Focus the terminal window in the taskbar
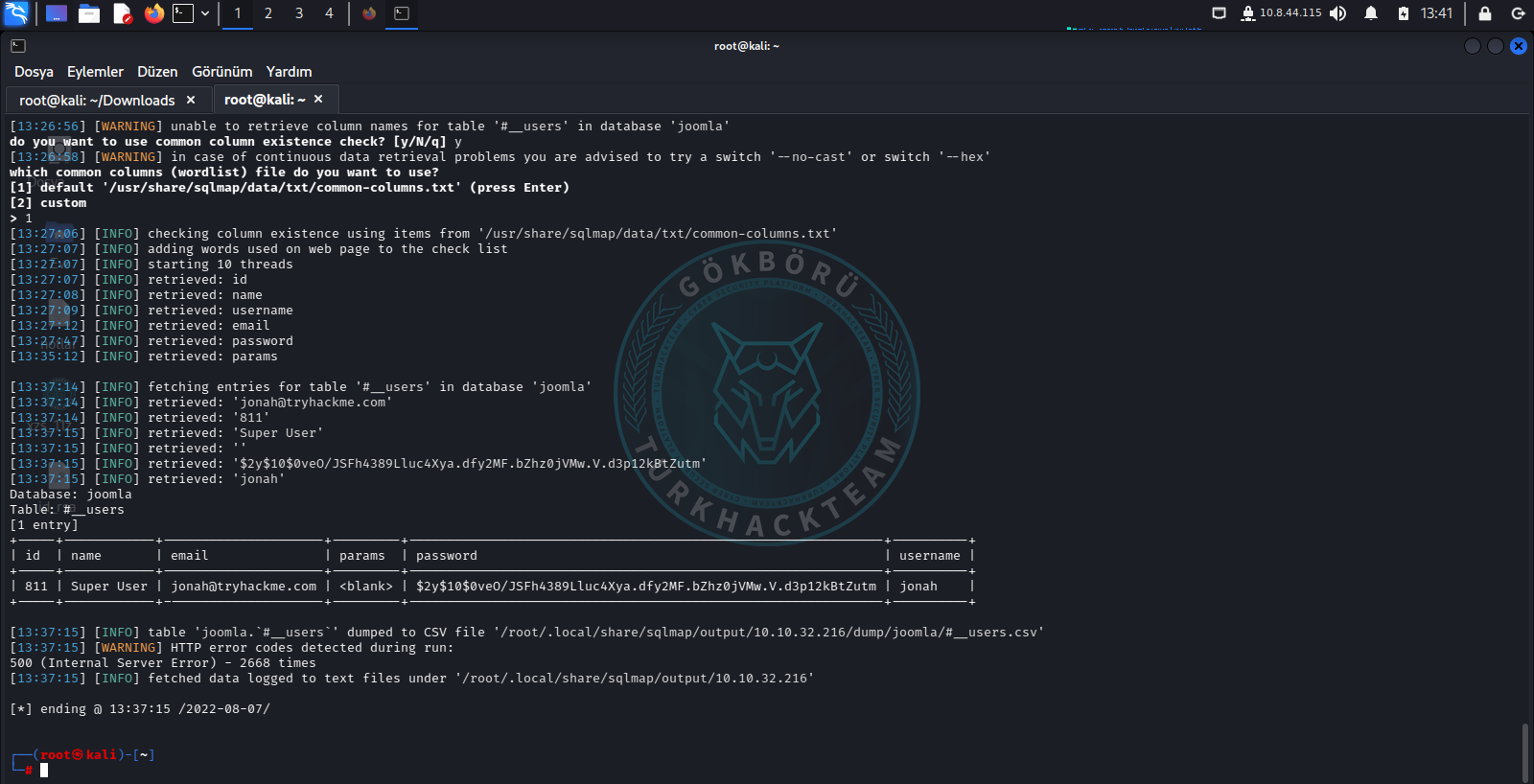 click(402, 13)
